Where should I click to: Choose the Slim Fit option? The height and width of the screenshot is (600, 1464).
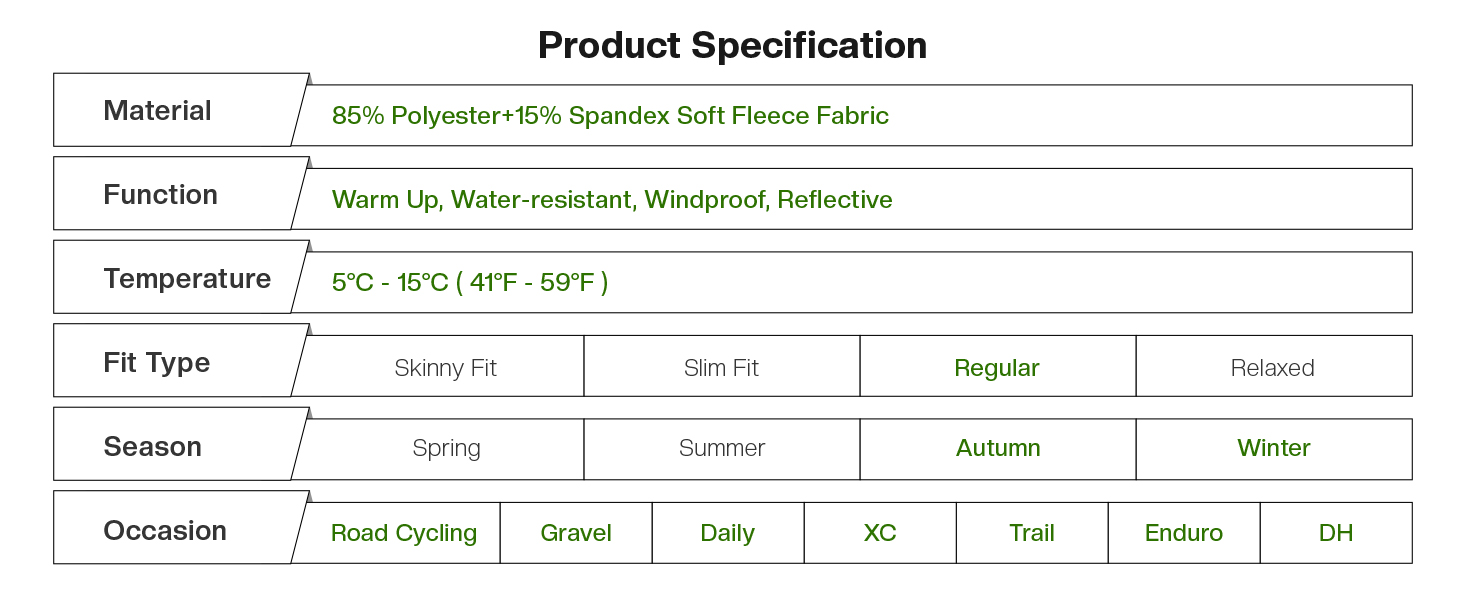point(721,367)
